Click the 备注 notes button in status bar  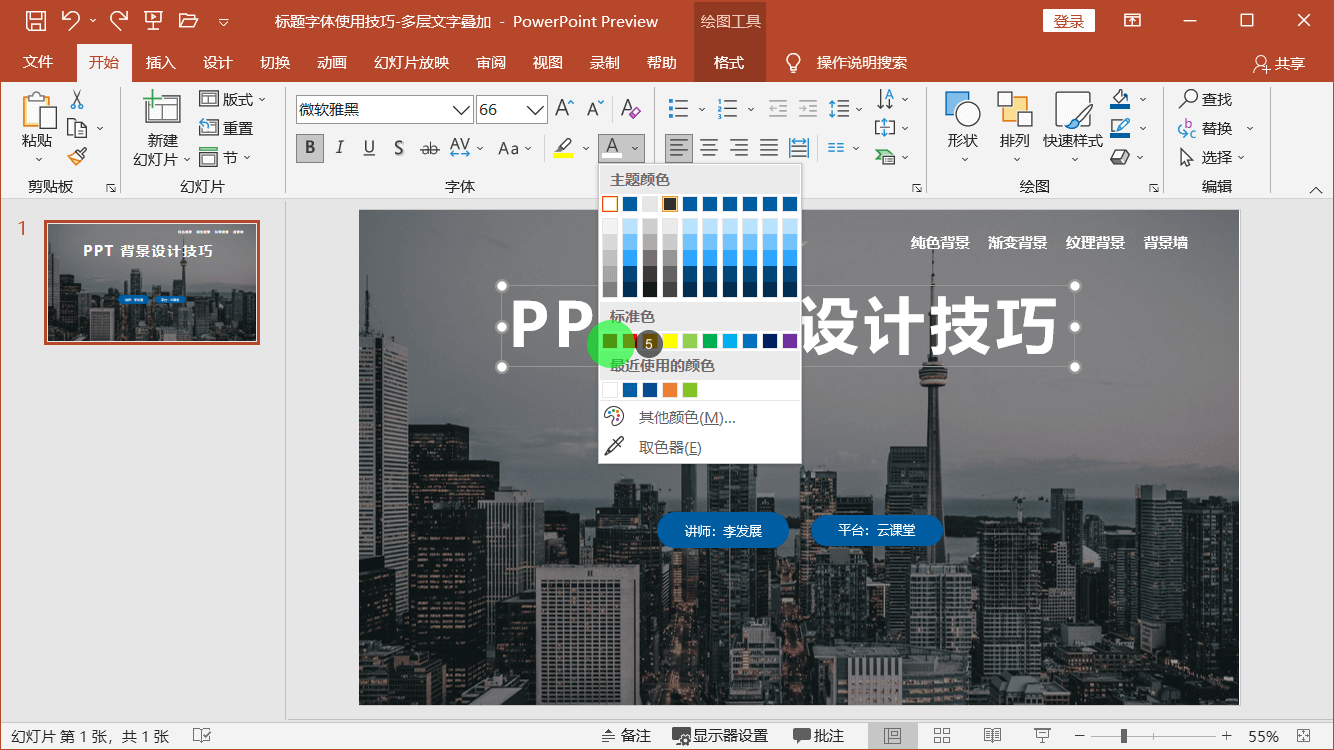[626, 736]
